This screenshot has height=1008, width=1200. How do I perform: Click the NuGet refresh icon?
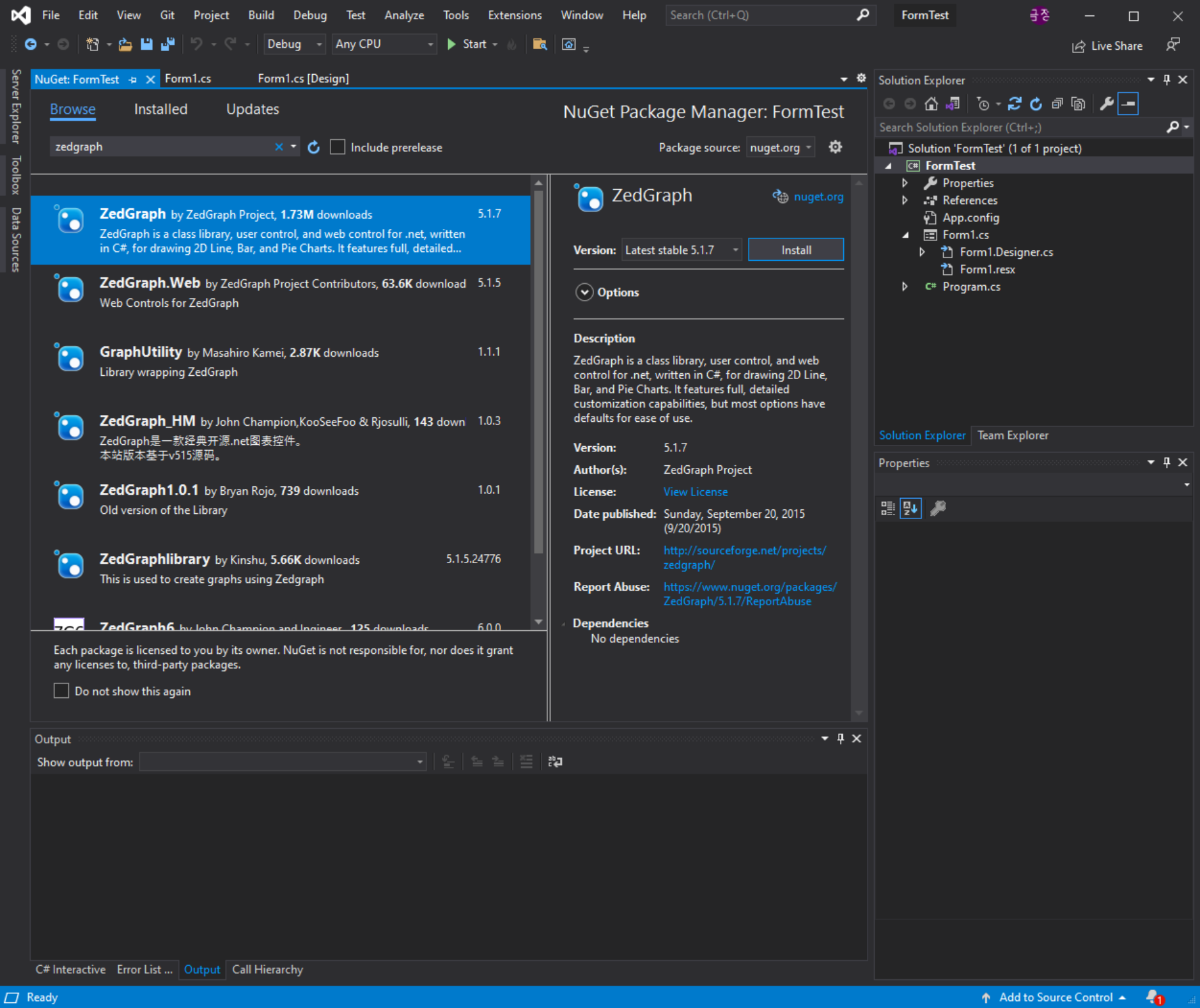313,148
